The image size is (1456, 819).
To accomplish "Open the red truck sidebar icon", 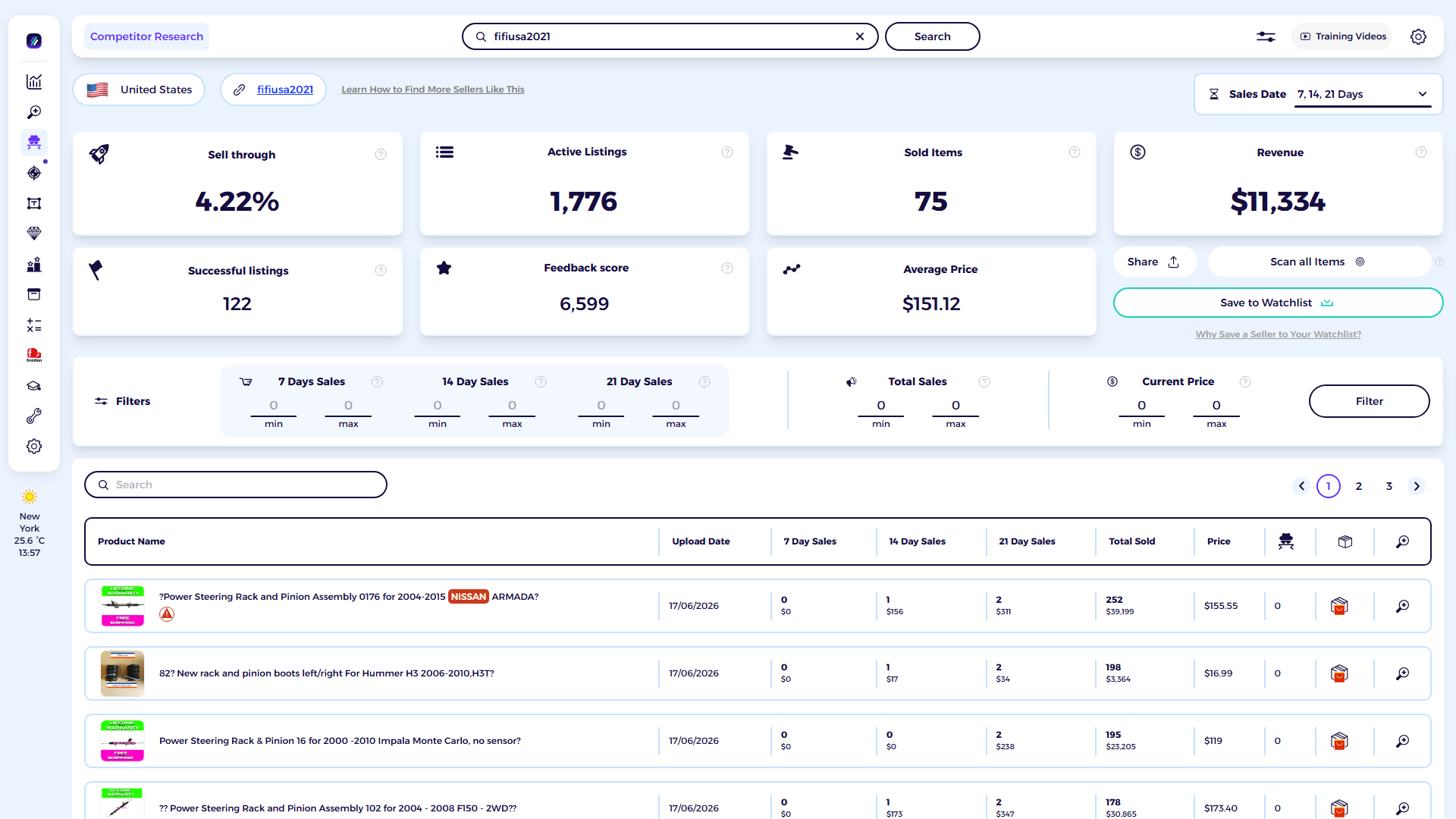I will click(x=33, y=355).
